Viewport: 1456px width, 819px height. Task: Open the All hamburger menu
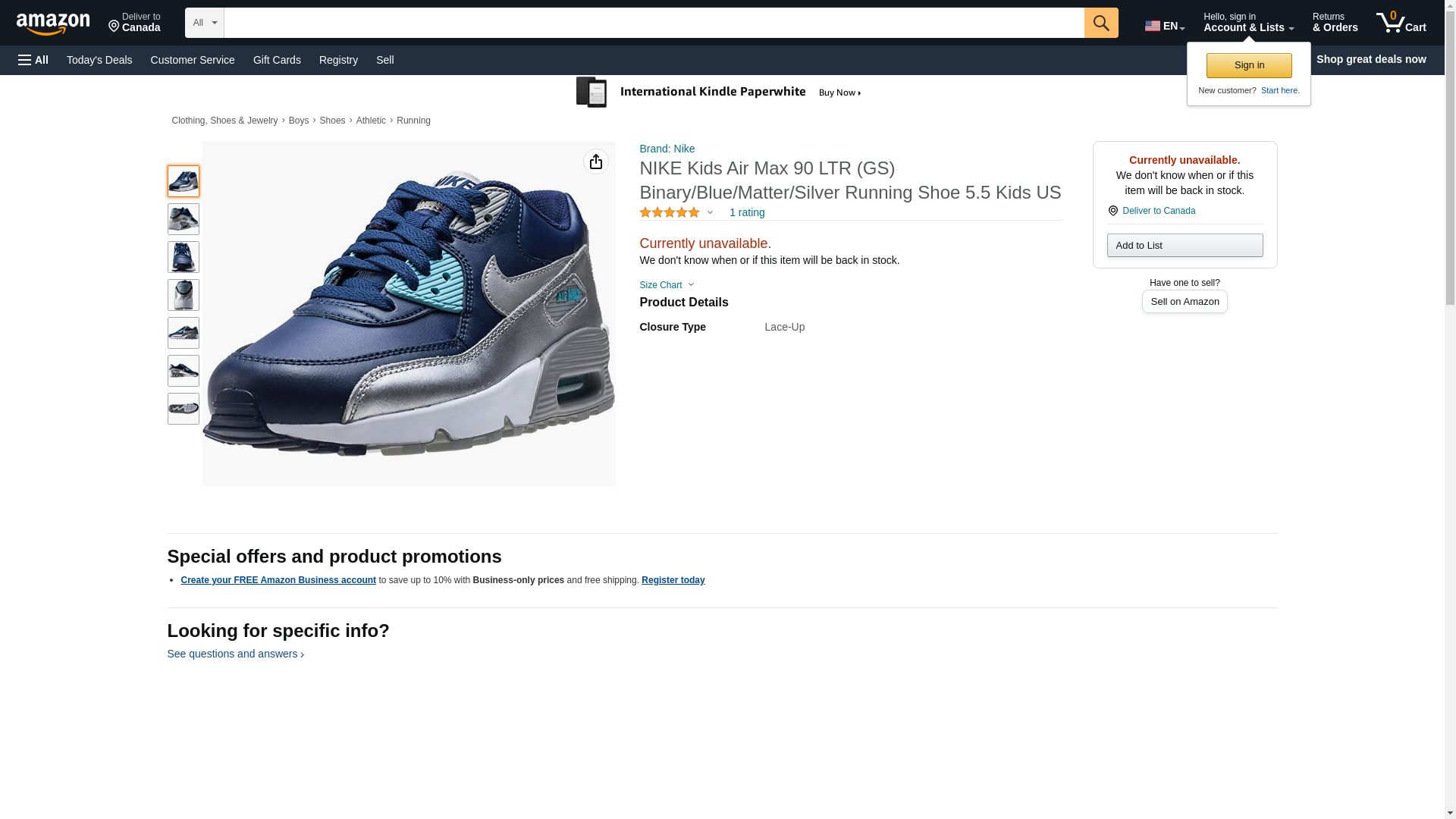click(x=33, y=60)
